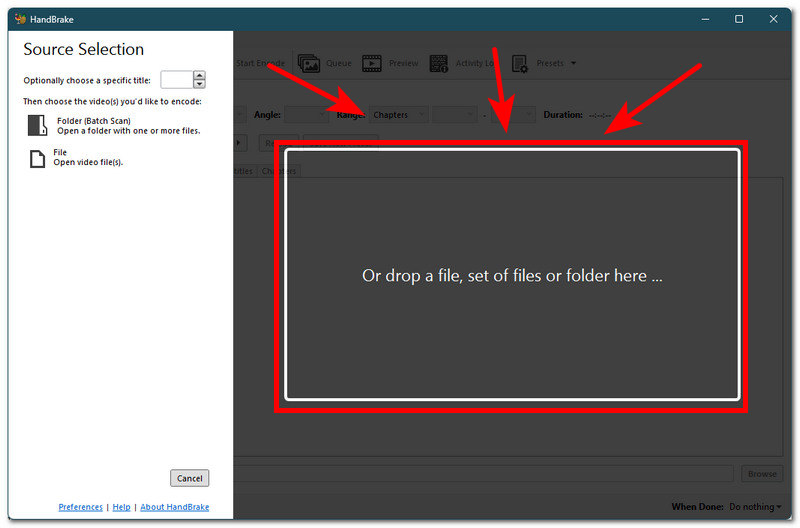
Task: Click the HandBrake app icon in title bar
Action: (19, 19)
